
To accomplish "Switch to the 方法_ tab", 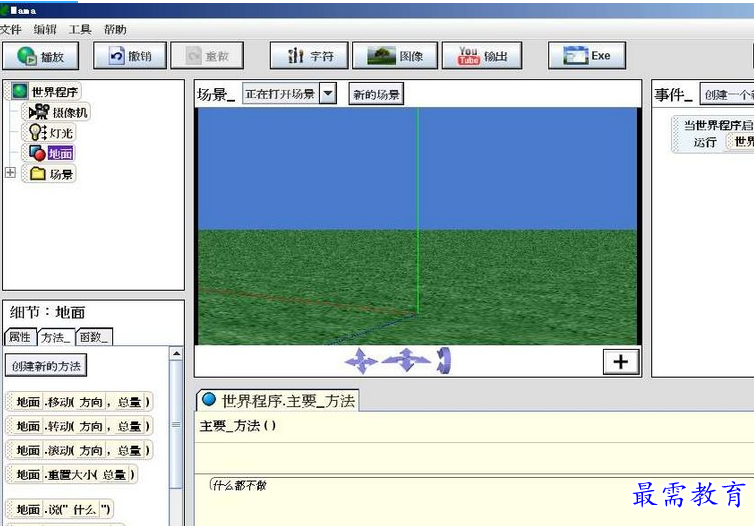I will coord(55,337).
